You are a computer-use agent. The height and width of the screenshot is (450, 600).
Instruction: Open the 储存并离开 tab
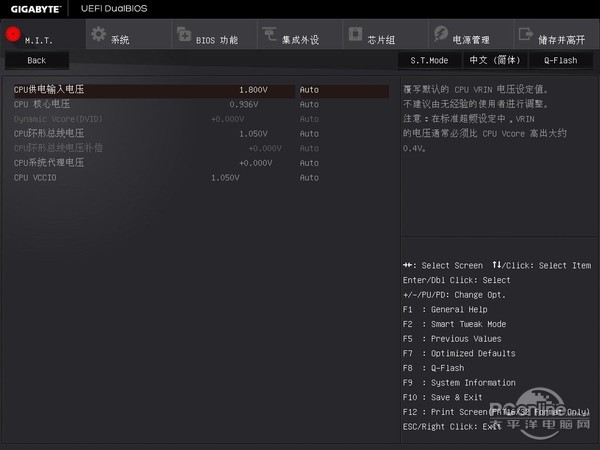pos(557,34)
